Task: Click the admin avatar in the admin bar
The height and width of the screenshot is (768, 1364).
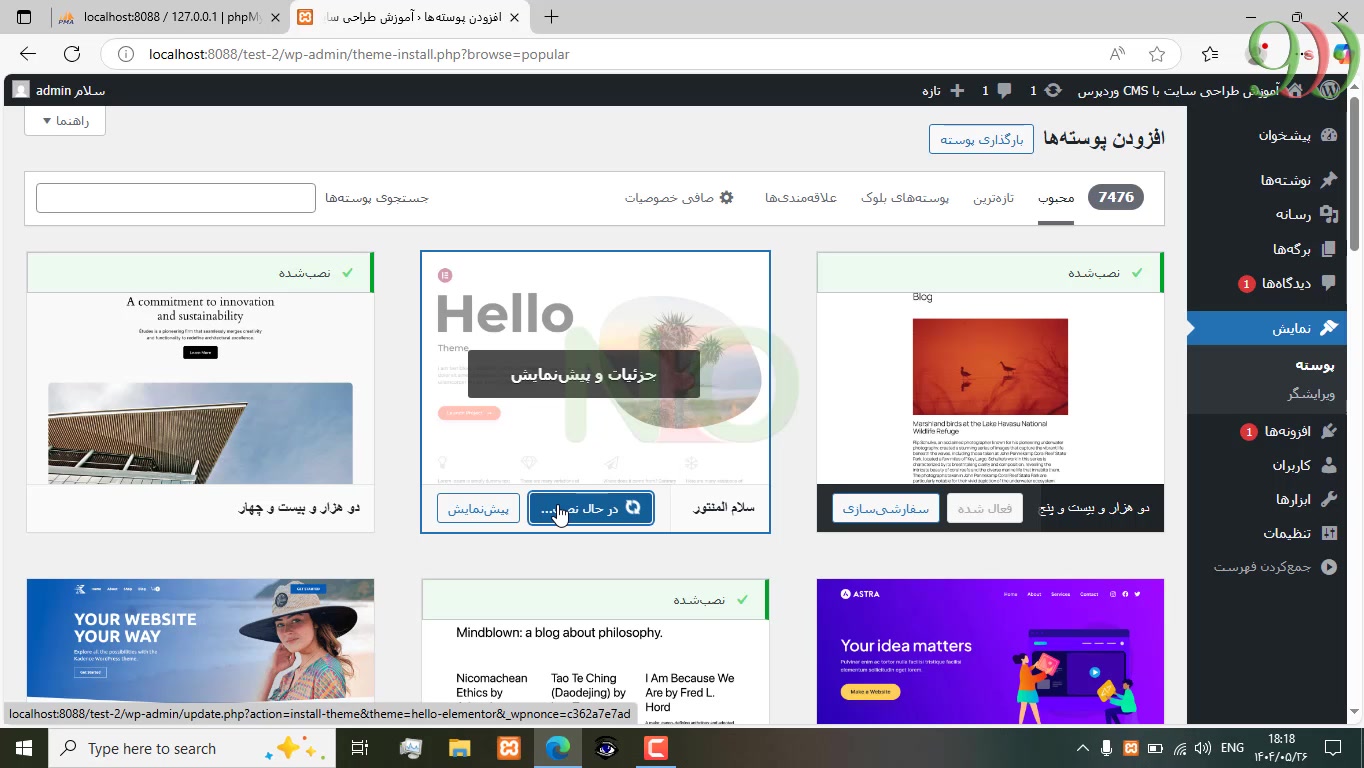Action: pyautogui.click(x=21, y=90)
